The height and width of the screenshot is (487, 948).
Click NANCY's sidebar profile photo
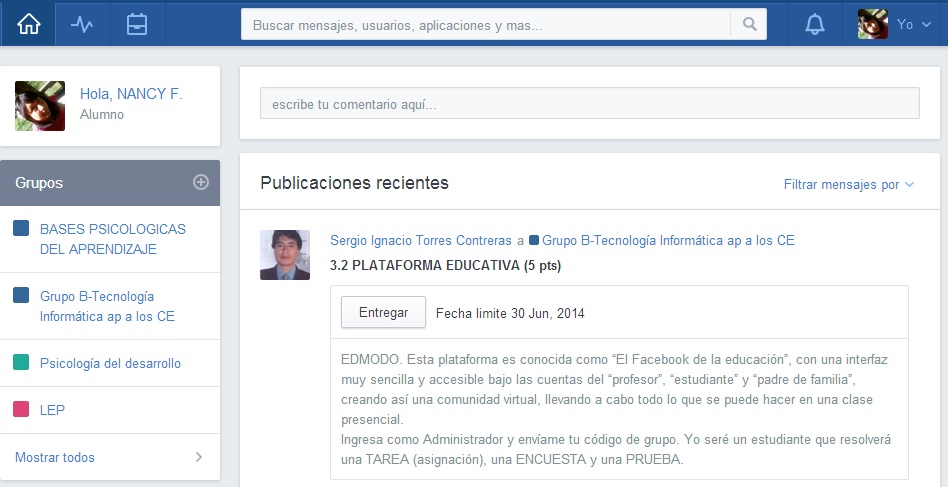point(40,106)
